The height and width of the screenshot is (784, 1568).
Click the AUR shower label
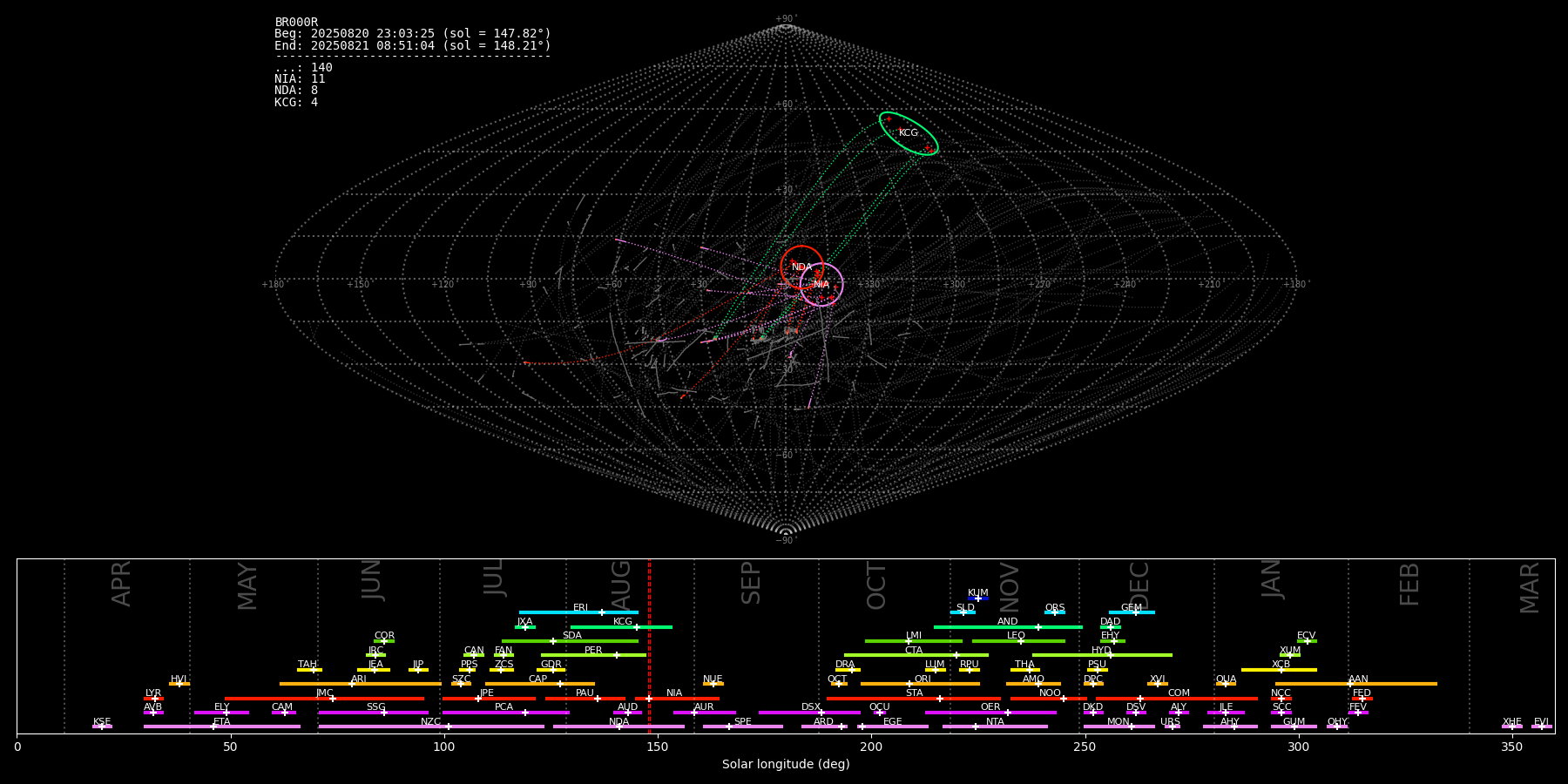704,707
